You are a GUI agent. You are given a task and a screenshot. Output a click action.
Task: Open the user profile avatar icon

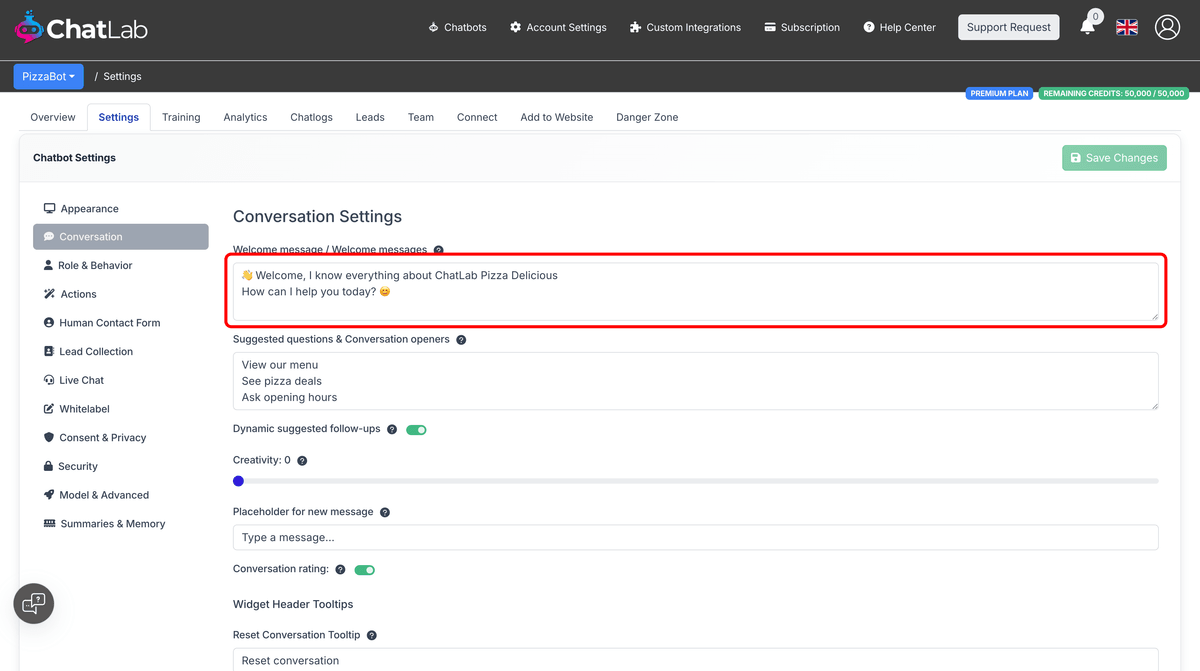pyautogui.click(x=1167, y=27)
